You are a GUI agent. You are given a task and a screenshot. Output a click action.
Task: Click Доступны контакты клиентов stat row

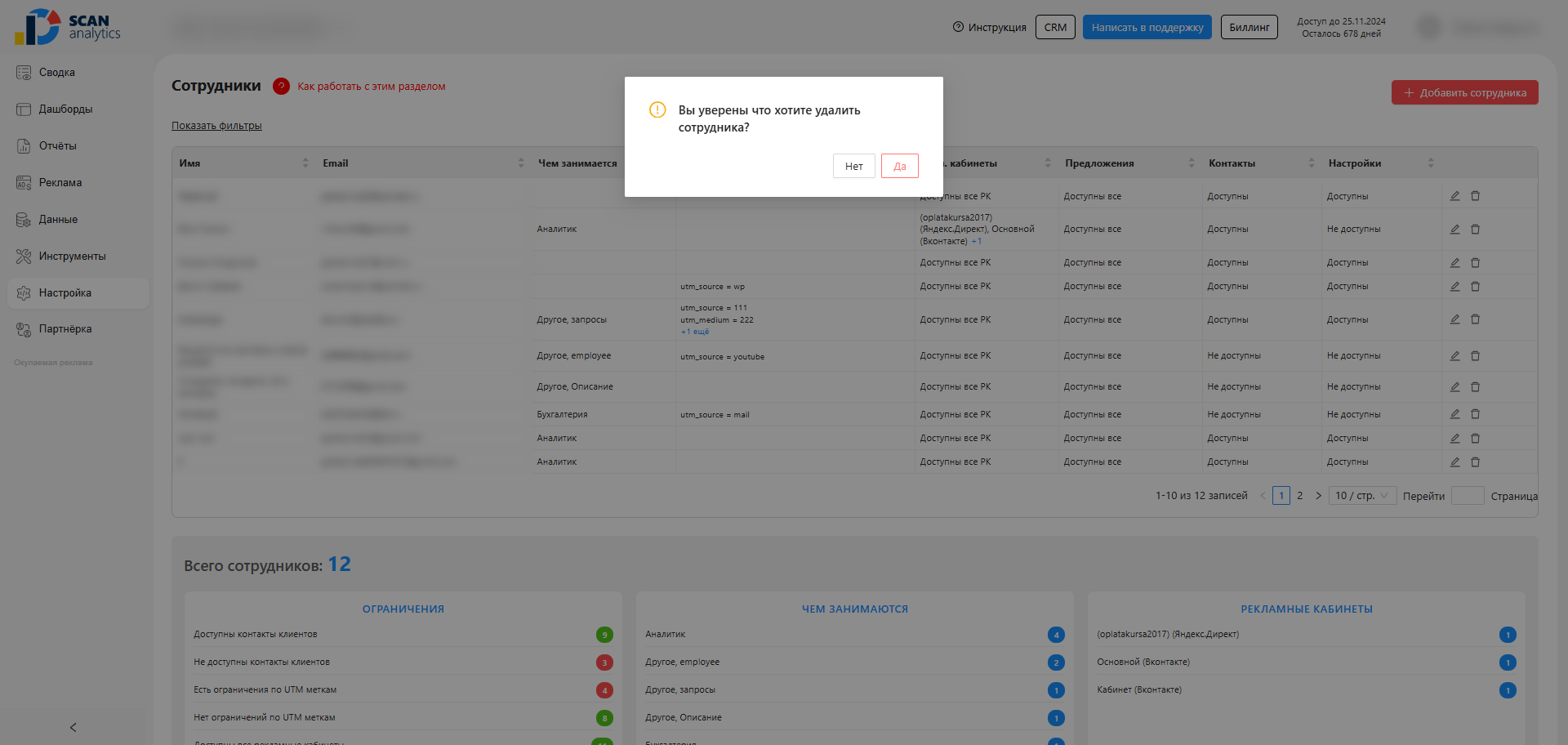[403, 635]
